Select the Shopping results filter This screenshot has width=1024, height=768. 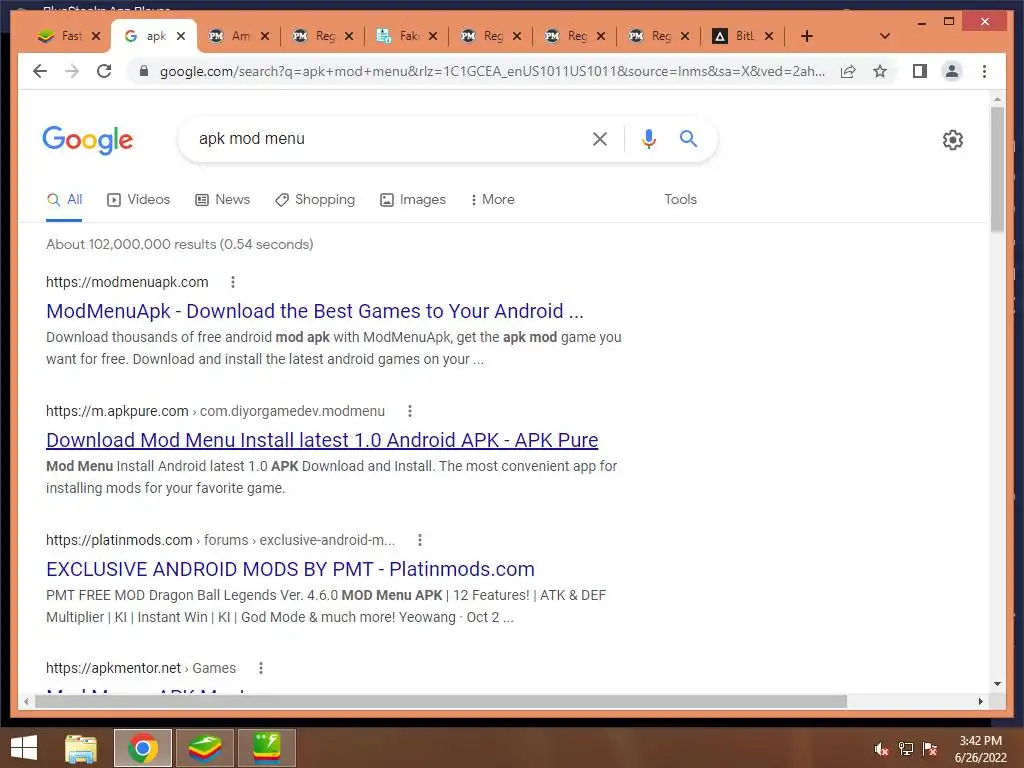point(315,199)
